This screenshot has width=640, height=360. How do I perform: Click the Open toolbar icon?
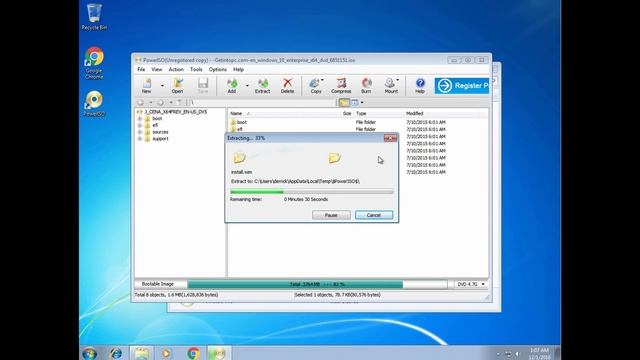pyautogui.click(x=178, y=86)
